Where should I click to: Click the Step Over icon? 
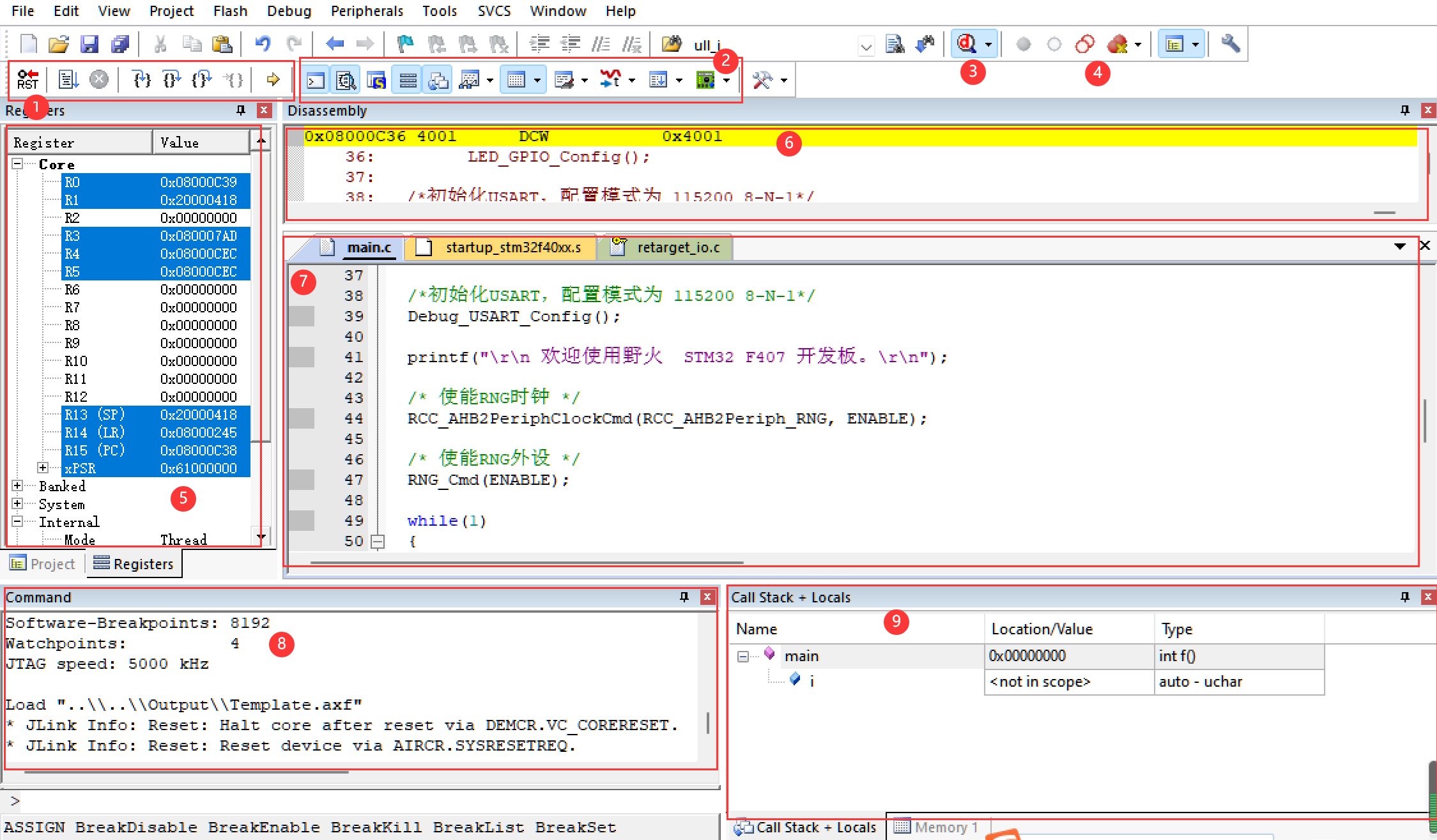(171, 80)
